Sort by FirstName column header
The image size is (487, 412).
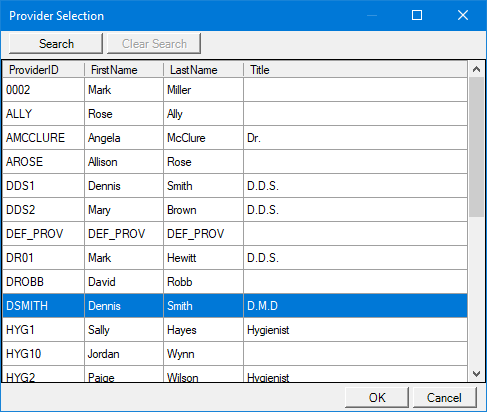point(124,70)
